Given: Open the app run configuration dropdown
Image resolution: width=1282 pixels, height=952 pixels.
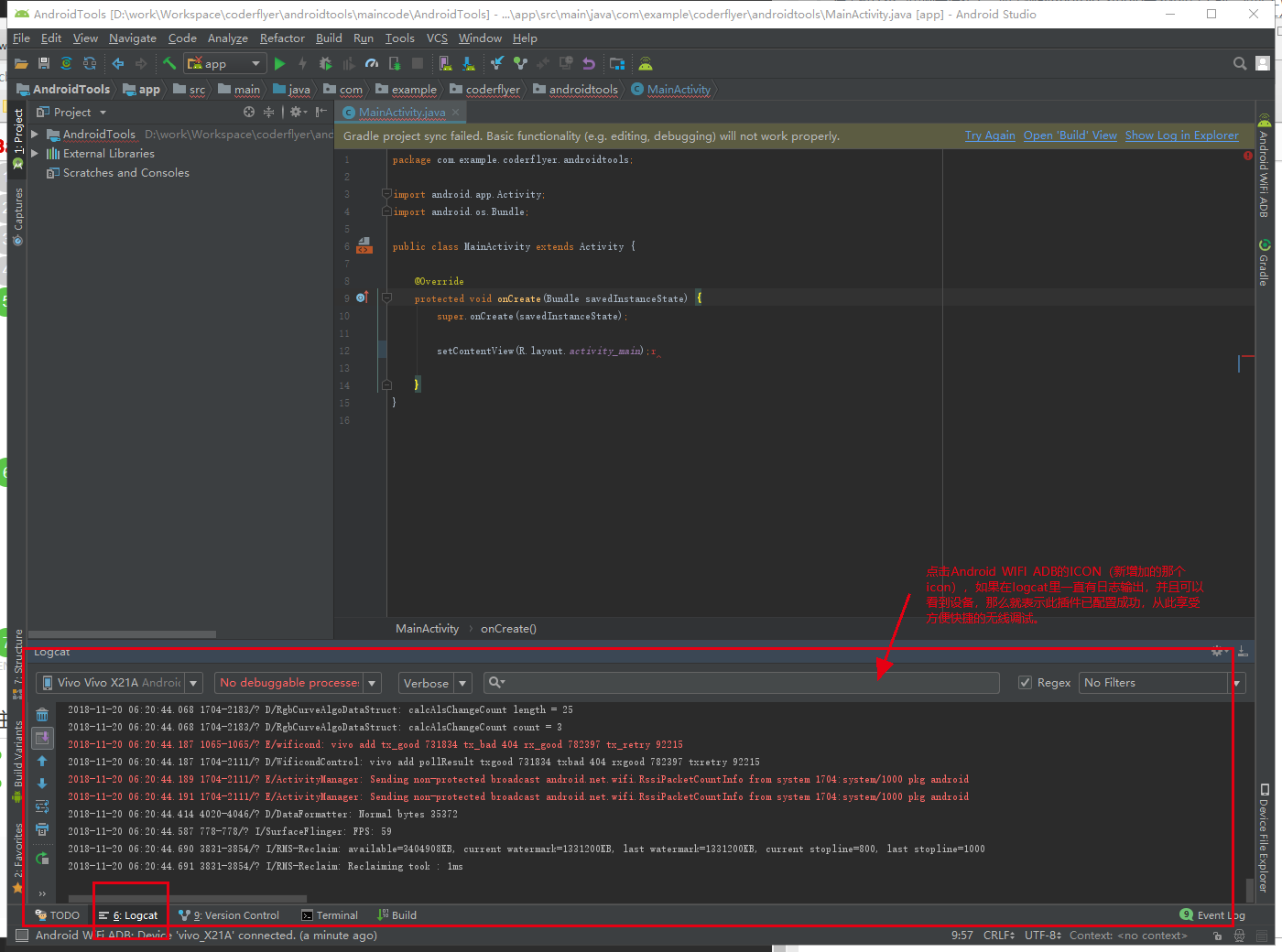Looking at the screenshot, I should (225, 64).
